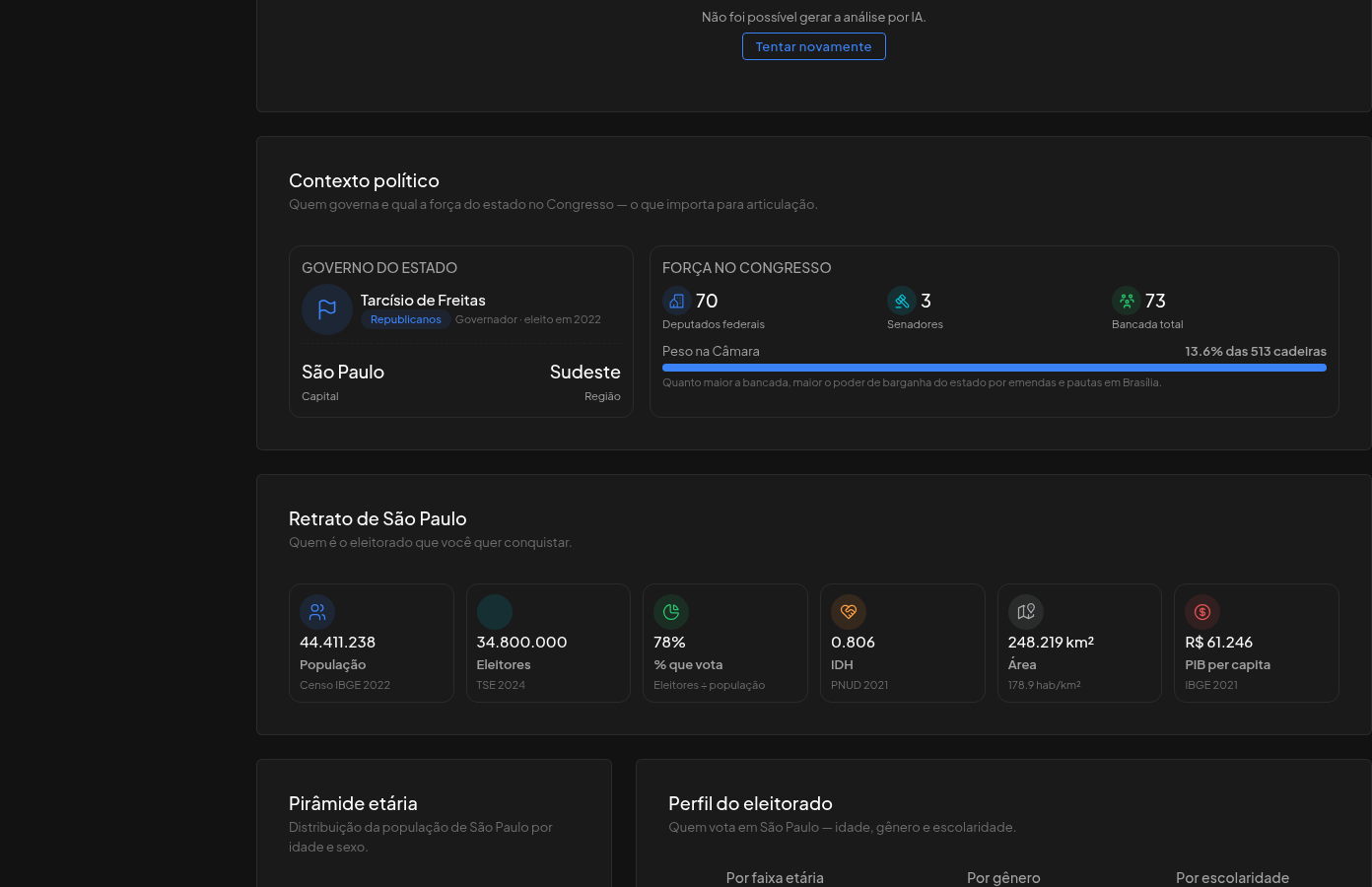This screenshot has width=1372, height=887.
Task: Click the 'Sudeste' region value
Action: pos(585,372)
